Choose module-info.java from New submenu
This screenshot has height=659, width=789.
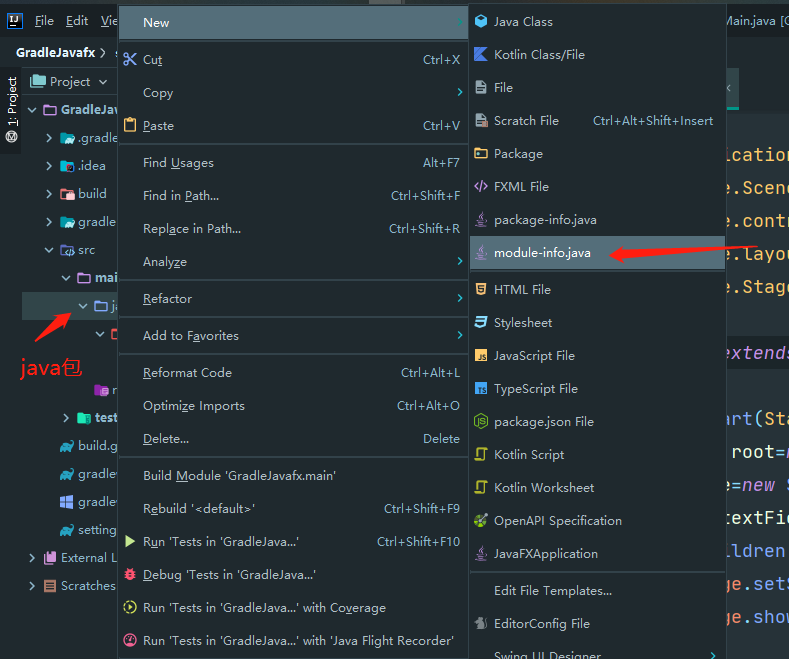coord(597,253)
